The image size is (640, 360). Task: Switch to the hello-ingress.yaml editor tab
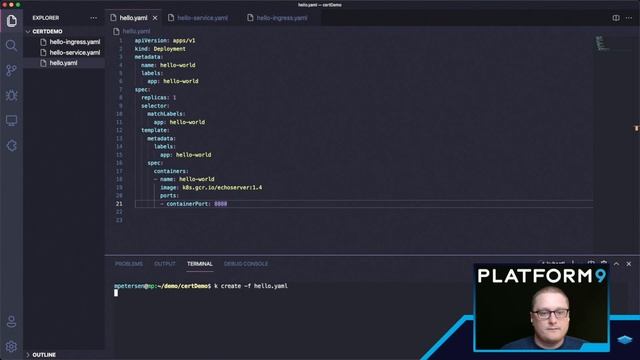[x=282, y=18]
